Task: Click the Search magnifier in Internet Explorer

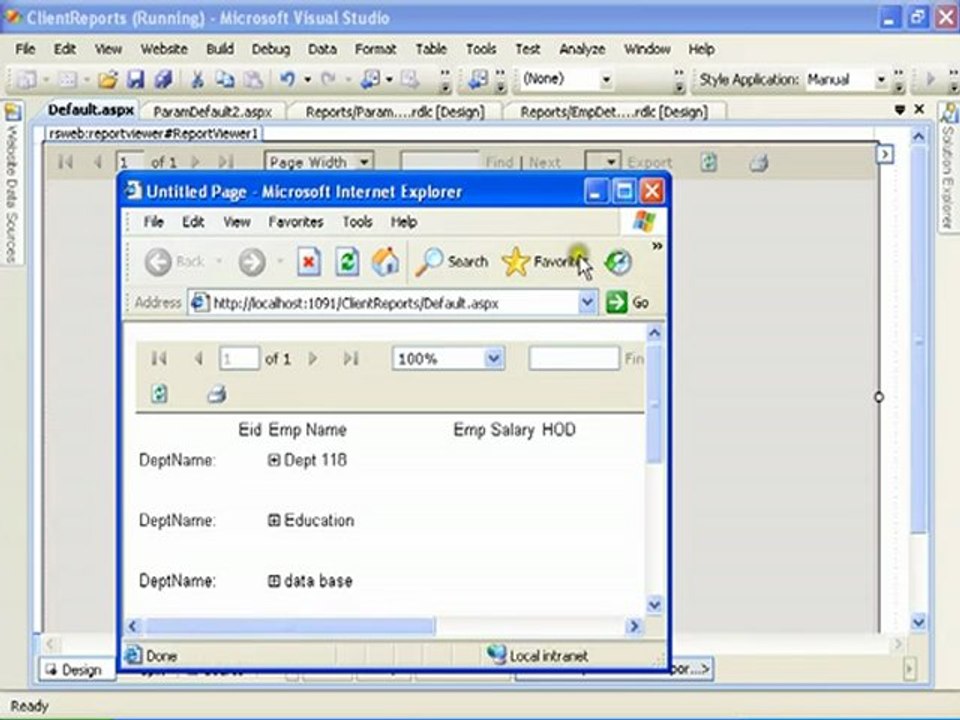Action: (452, 262)
